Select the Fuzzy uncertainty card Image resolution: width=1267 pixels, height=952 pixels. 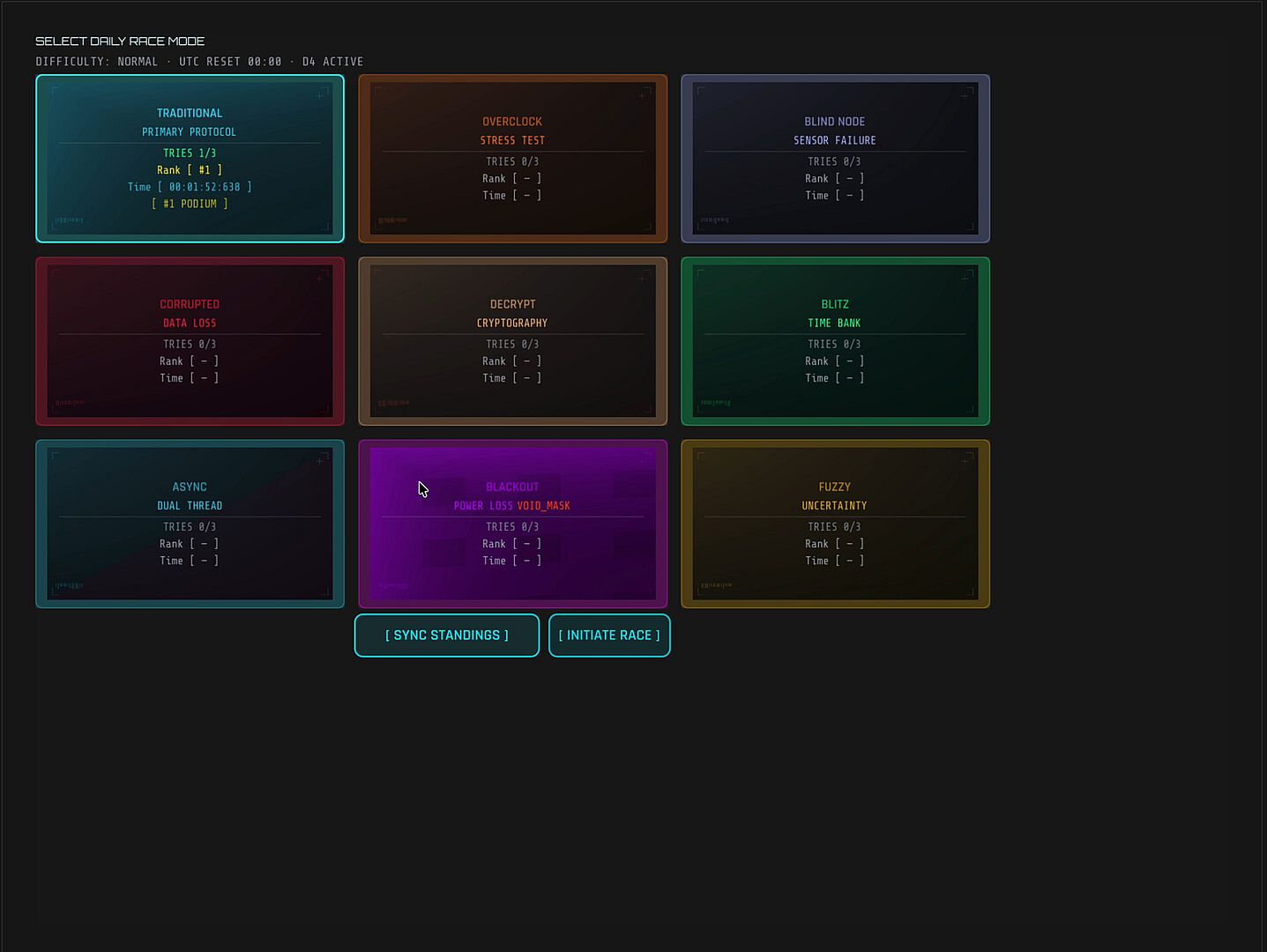pyautogui.click(x=835, y=524)
